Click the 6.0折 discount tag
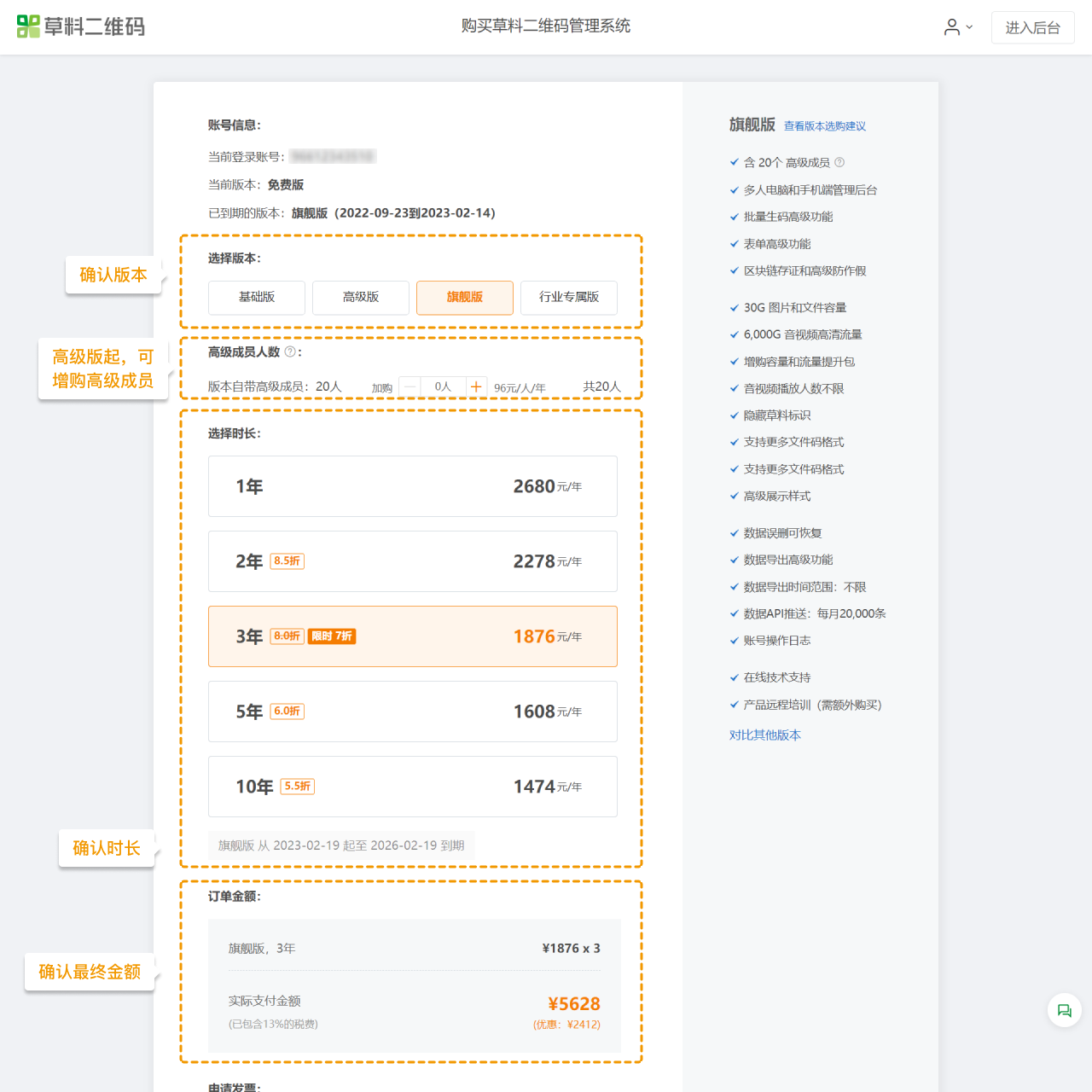The image size is (1092, 1092). 288,712
